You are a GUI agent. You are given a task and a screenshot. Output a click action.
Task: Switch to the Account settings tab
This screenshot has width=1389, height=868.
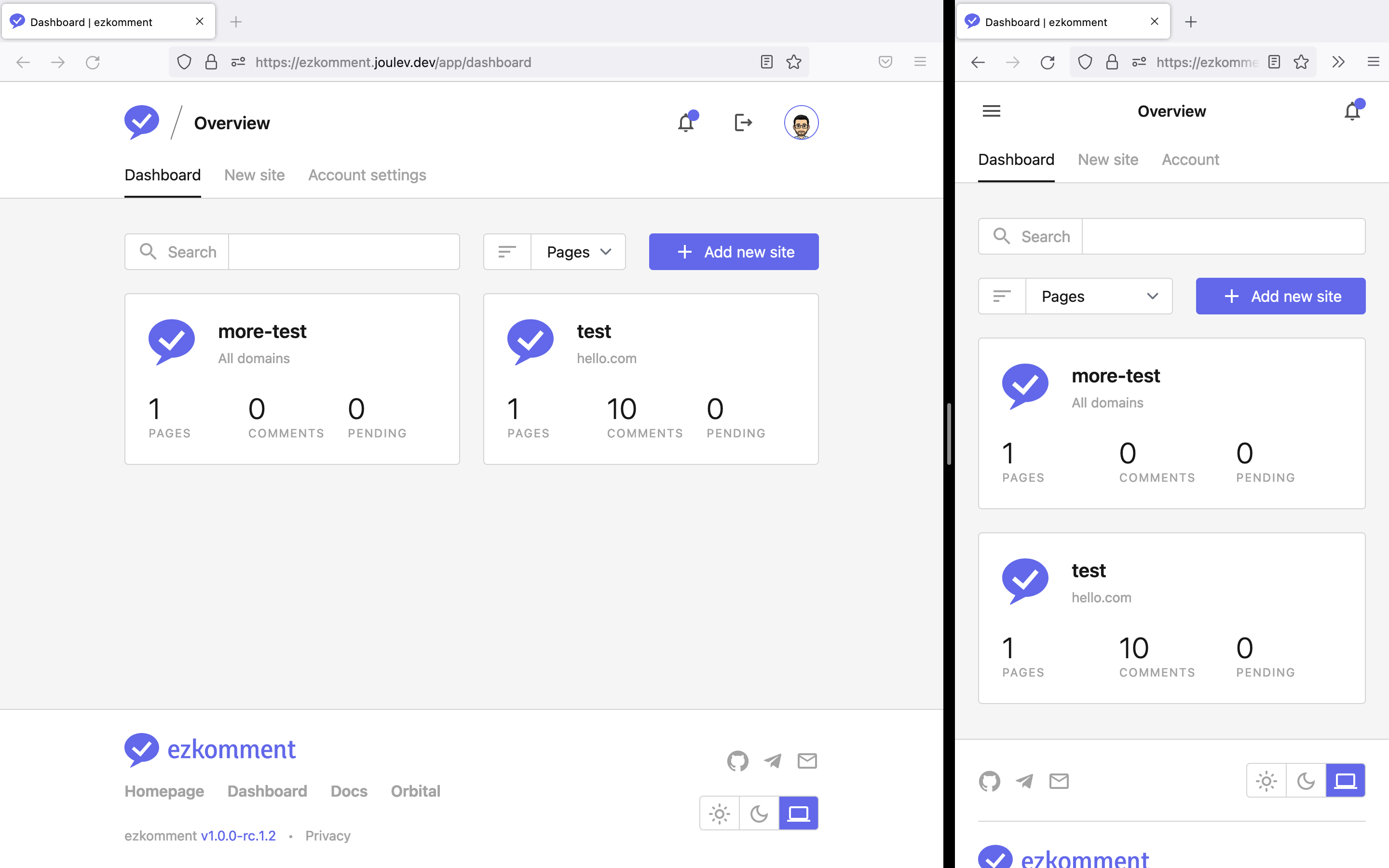click(367, 175)
